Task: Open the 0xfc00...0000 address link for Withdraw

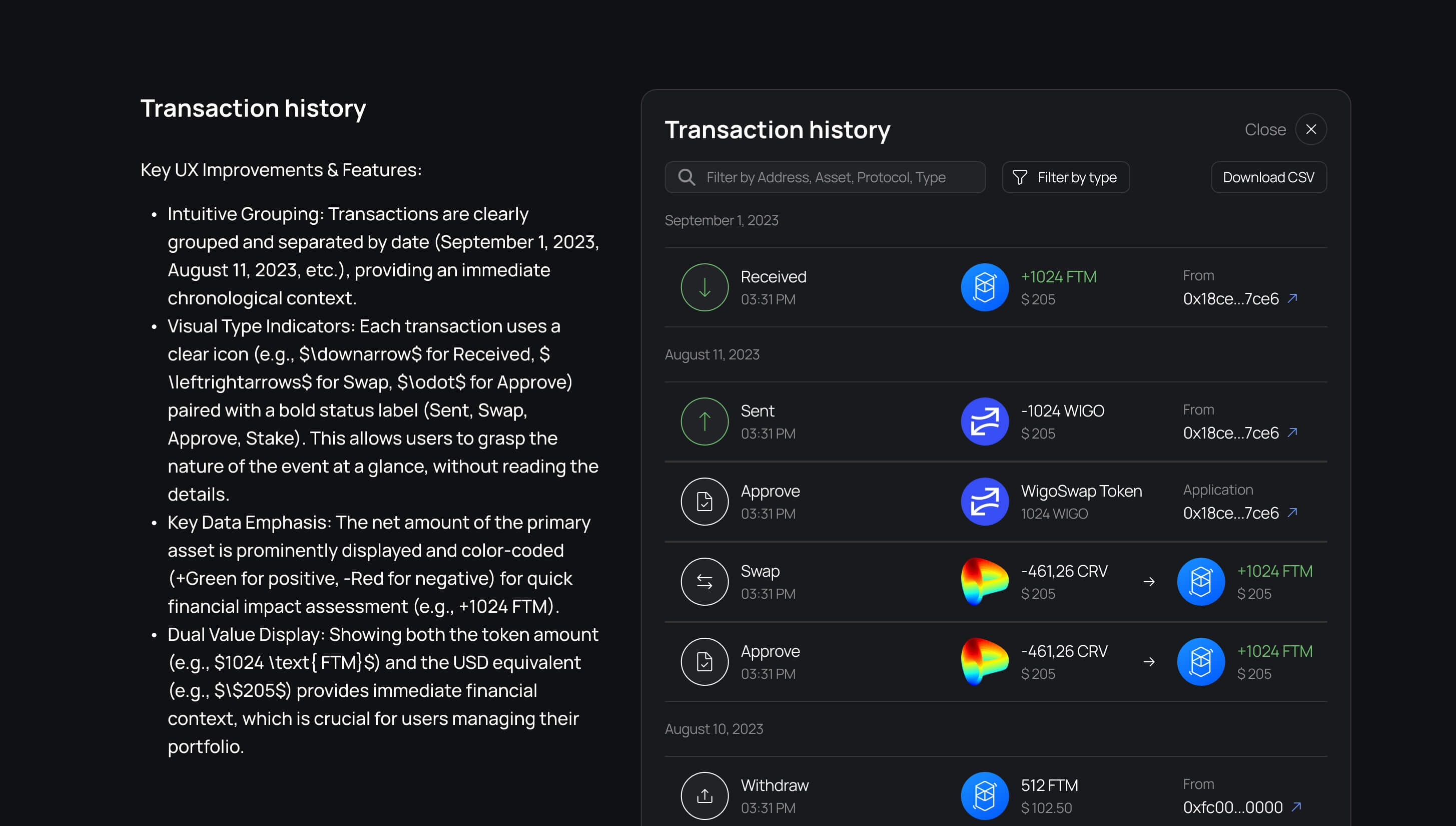Action: point(1239,807)
